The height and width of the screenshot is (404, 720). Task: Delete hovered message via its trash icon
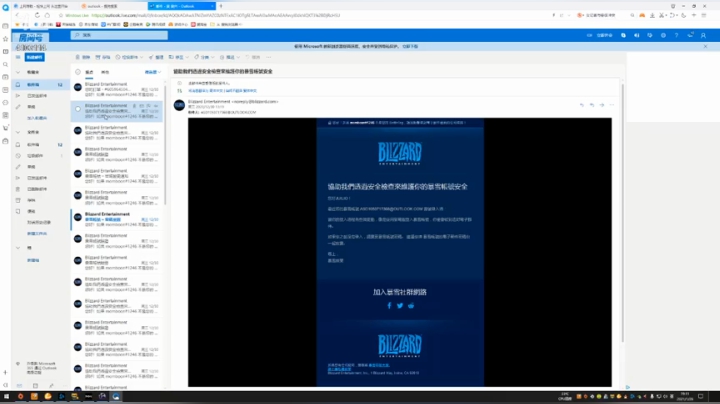click(135, 106)
